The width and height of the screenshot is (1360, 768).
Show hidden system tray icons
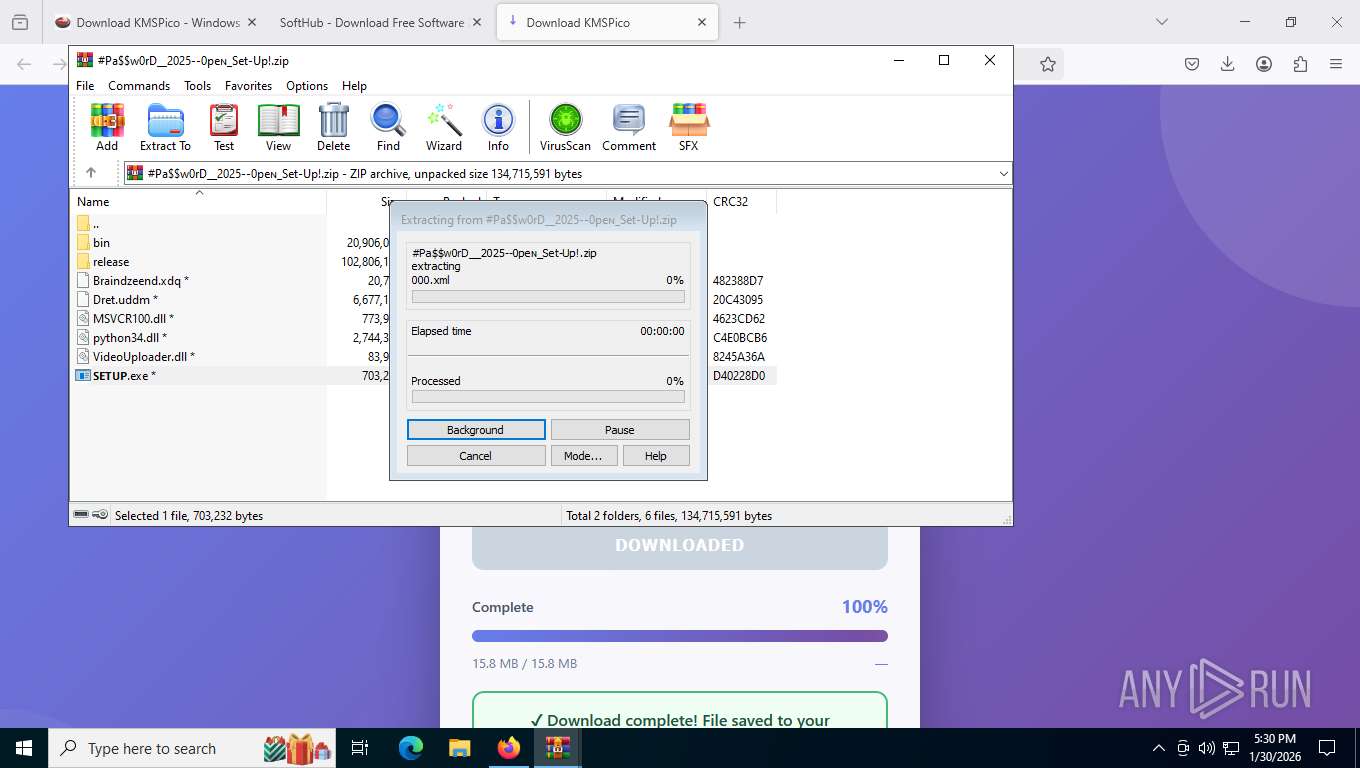pyautogui.click(x=1159, y=748)
